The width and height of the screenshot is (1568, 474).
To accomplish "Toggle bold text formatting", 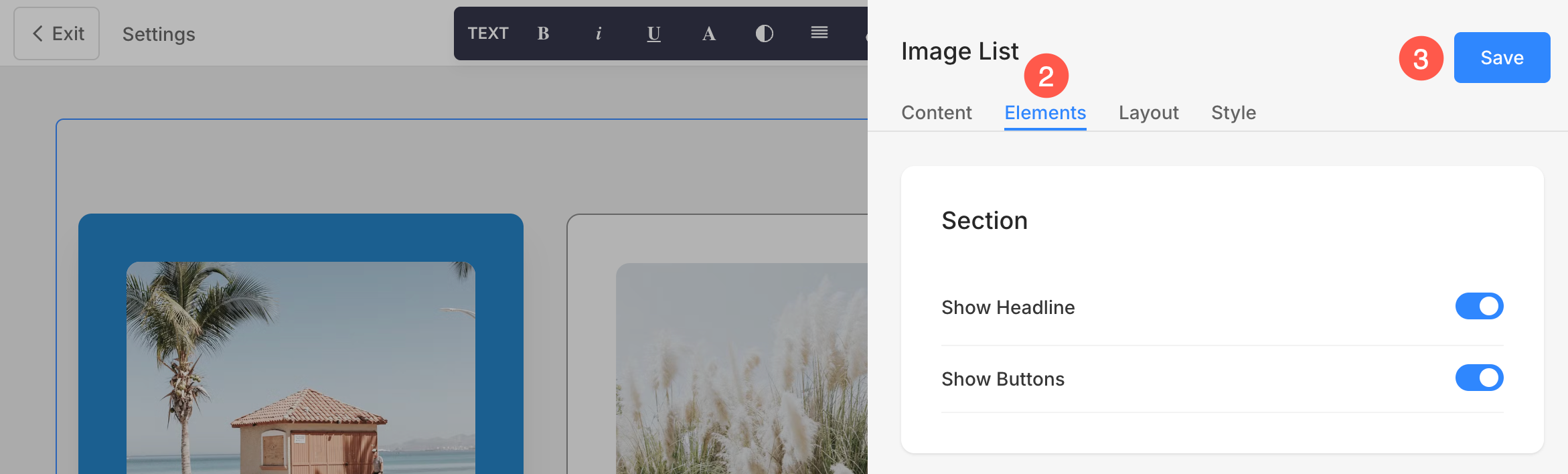I will point(543,33).
